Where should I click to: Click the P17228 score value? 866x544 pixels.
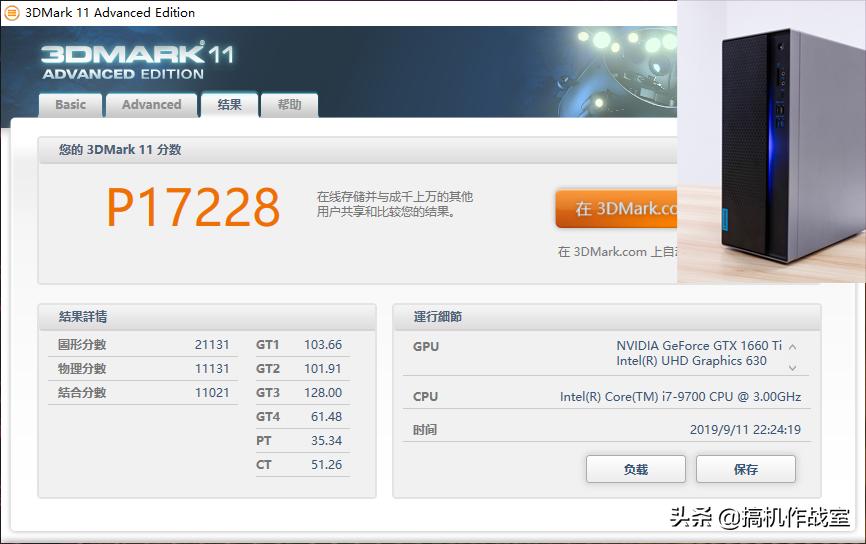pyautogui.click(x=193, y=207)
